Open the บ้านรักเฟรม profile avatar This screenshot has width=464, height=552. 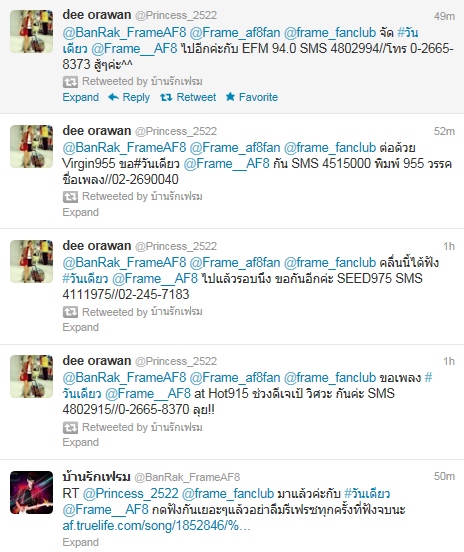(31, 493)
